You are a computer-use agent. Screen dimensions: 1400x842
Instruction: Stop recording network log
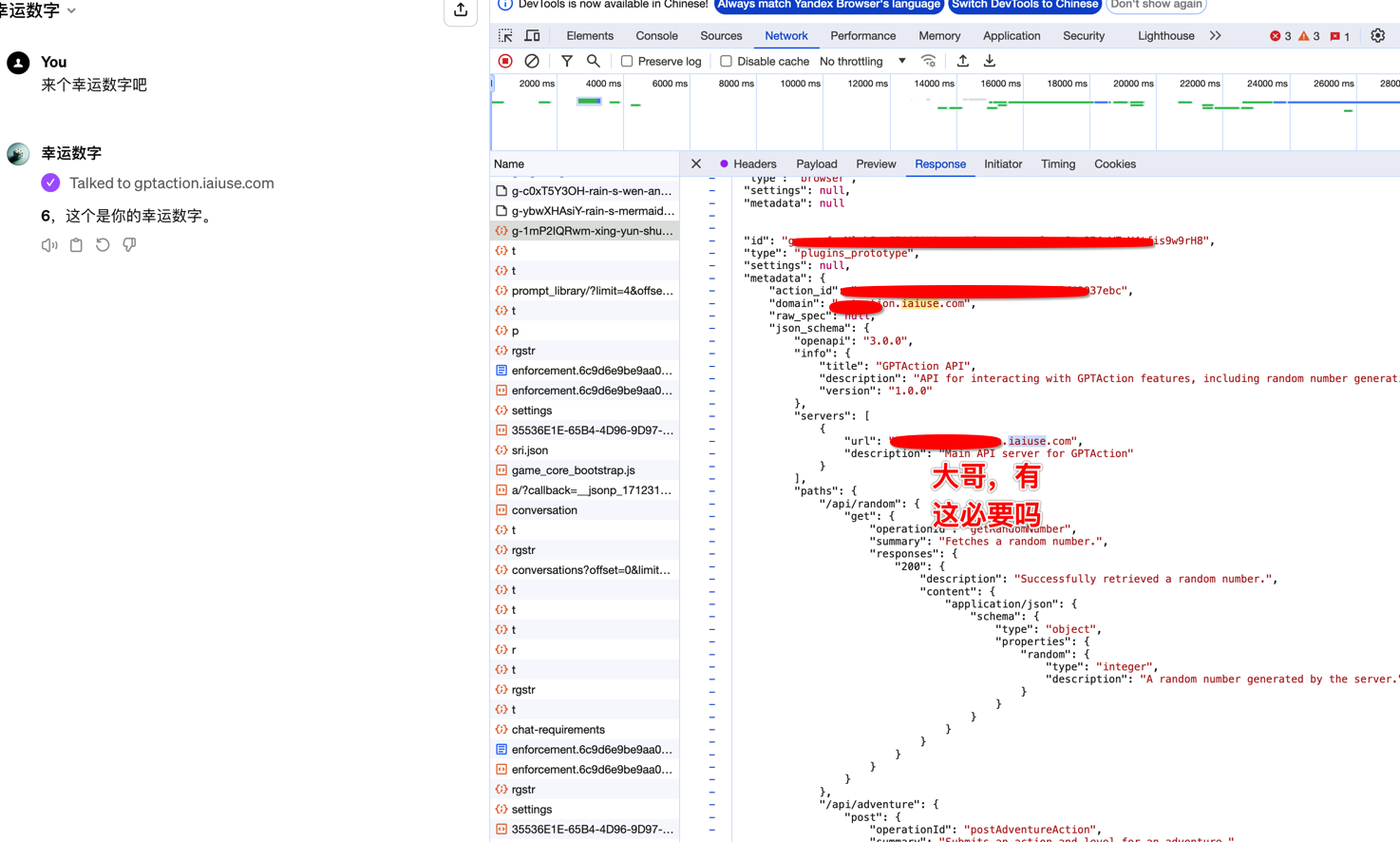505,61
